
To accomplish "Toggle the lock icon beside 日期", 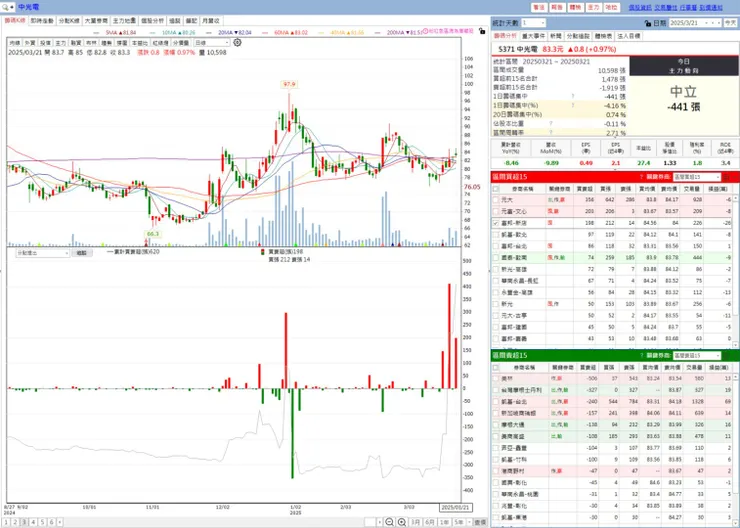I will (x=648, y=23).
